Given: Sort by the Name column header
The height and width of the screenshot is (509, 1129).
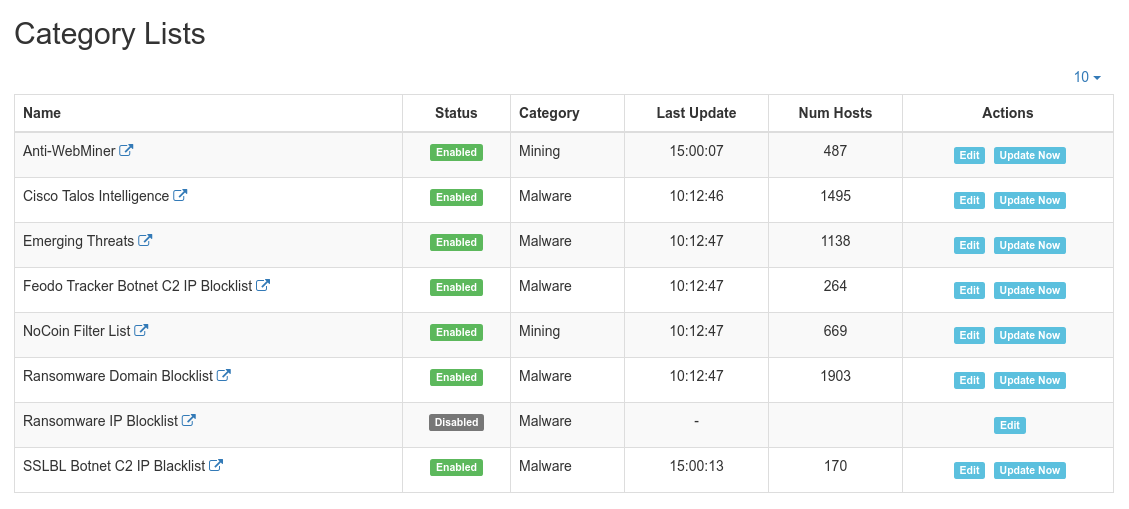Looking at the screenshot, I should pos(42,113).
